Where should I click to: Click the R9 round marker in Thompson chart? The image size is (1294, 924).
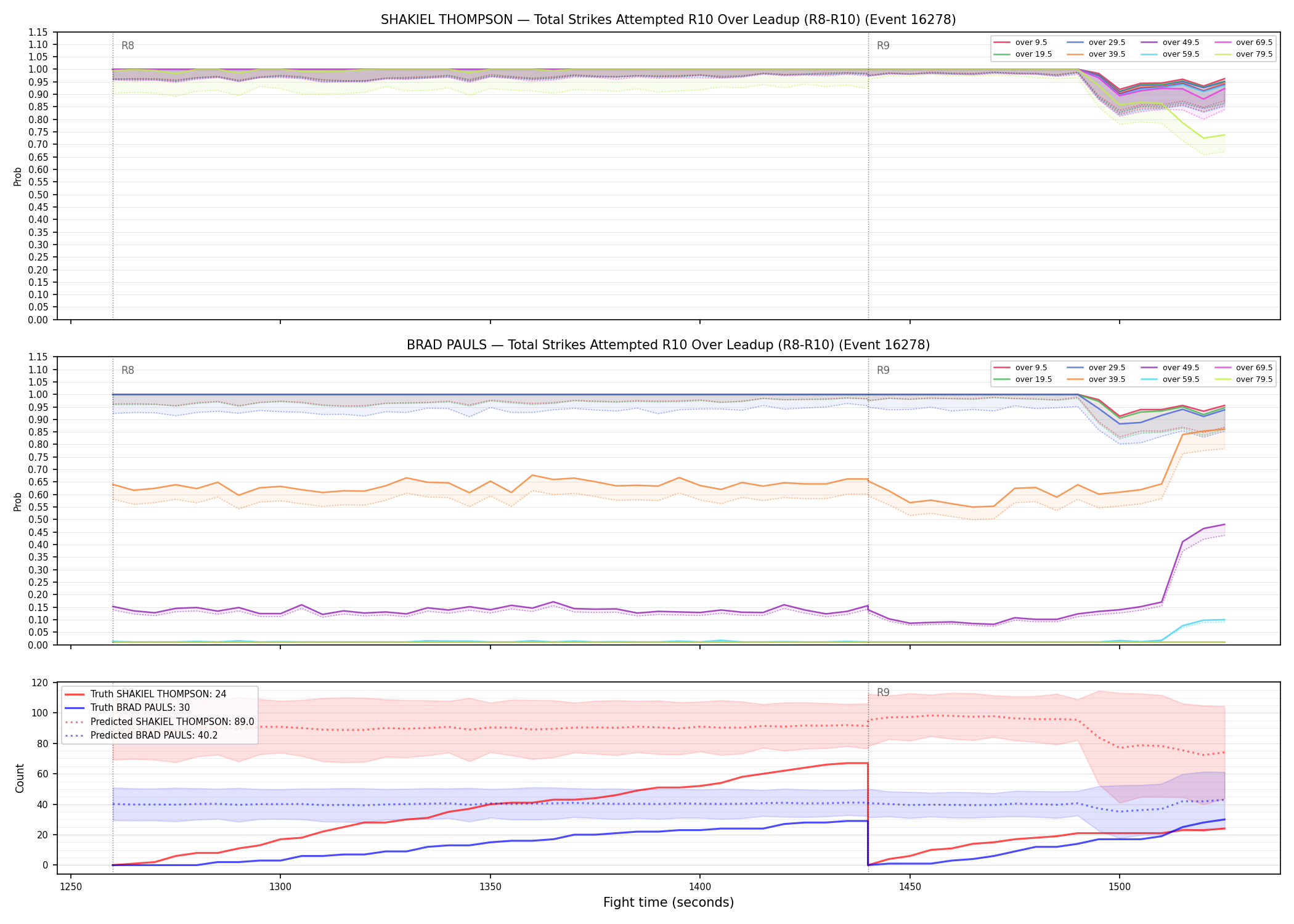tap(883, 46)
